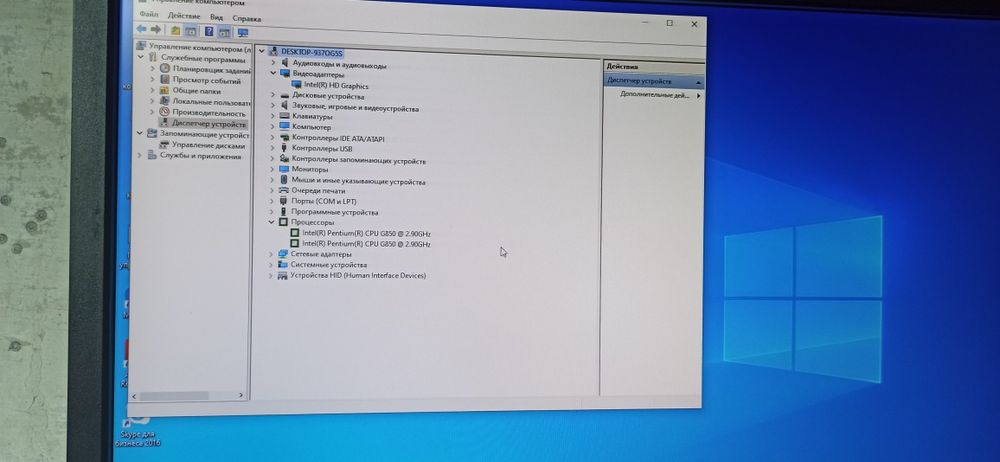This screenshot has height=462, width=1000.
Task: Click the Forward arrow toolbar icon
Action: [156, 30]
